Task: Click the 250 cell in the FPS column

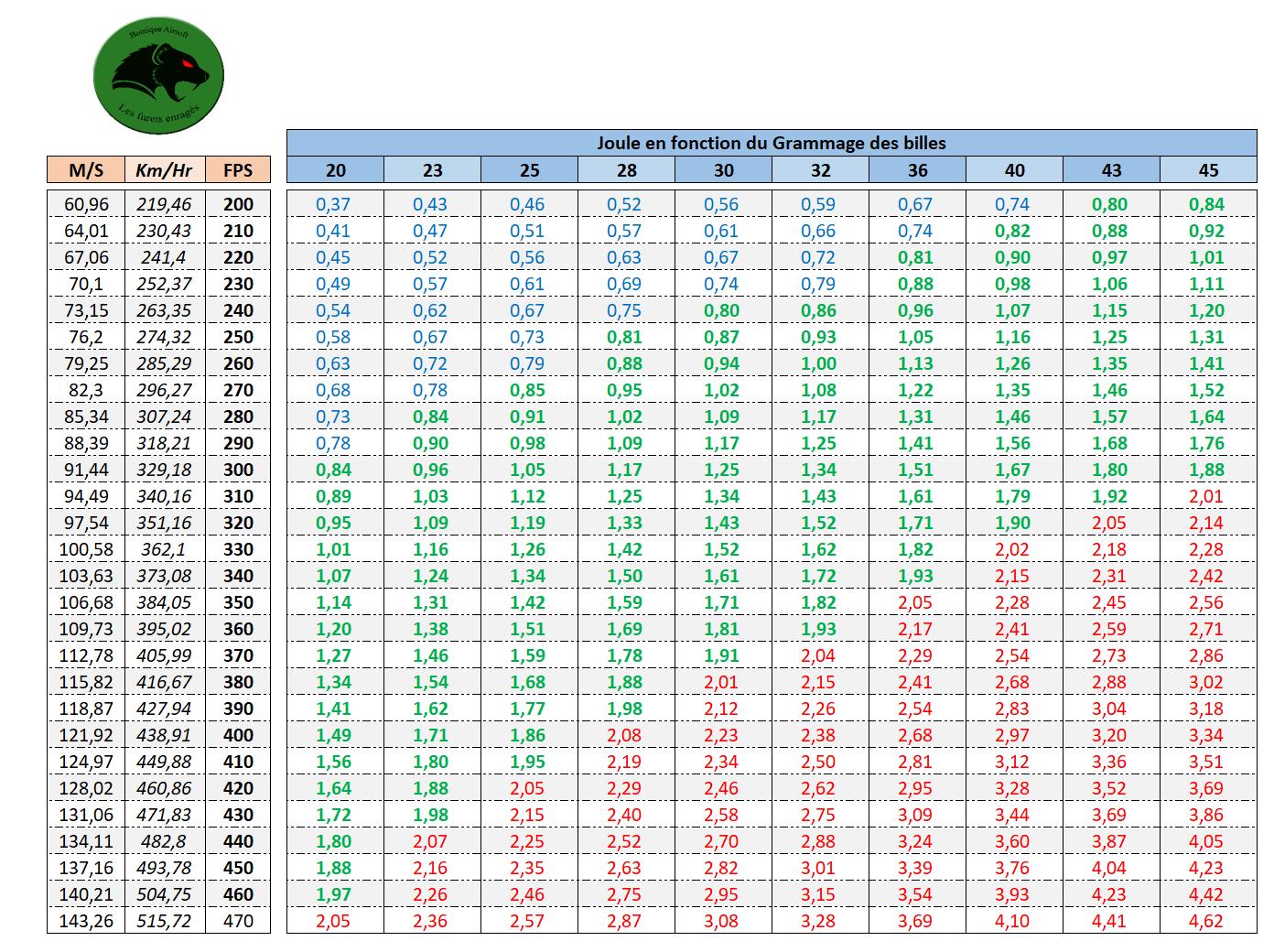Action: point(239,337)
